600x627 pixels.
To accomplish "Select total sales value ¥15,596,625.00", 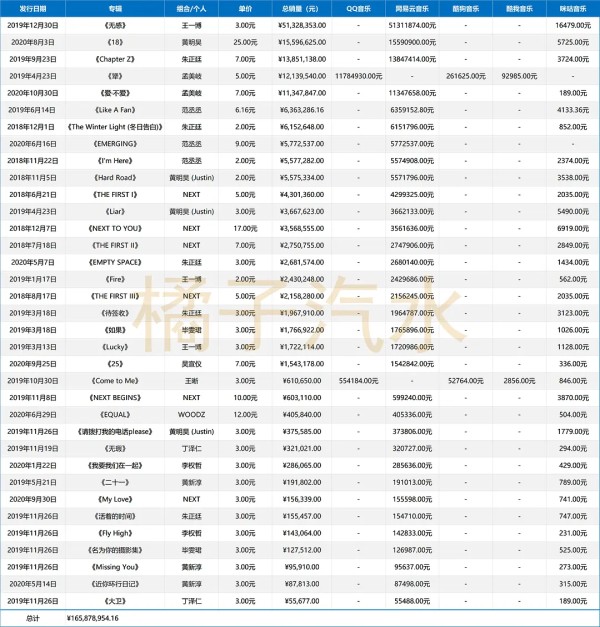I will 302,42.
